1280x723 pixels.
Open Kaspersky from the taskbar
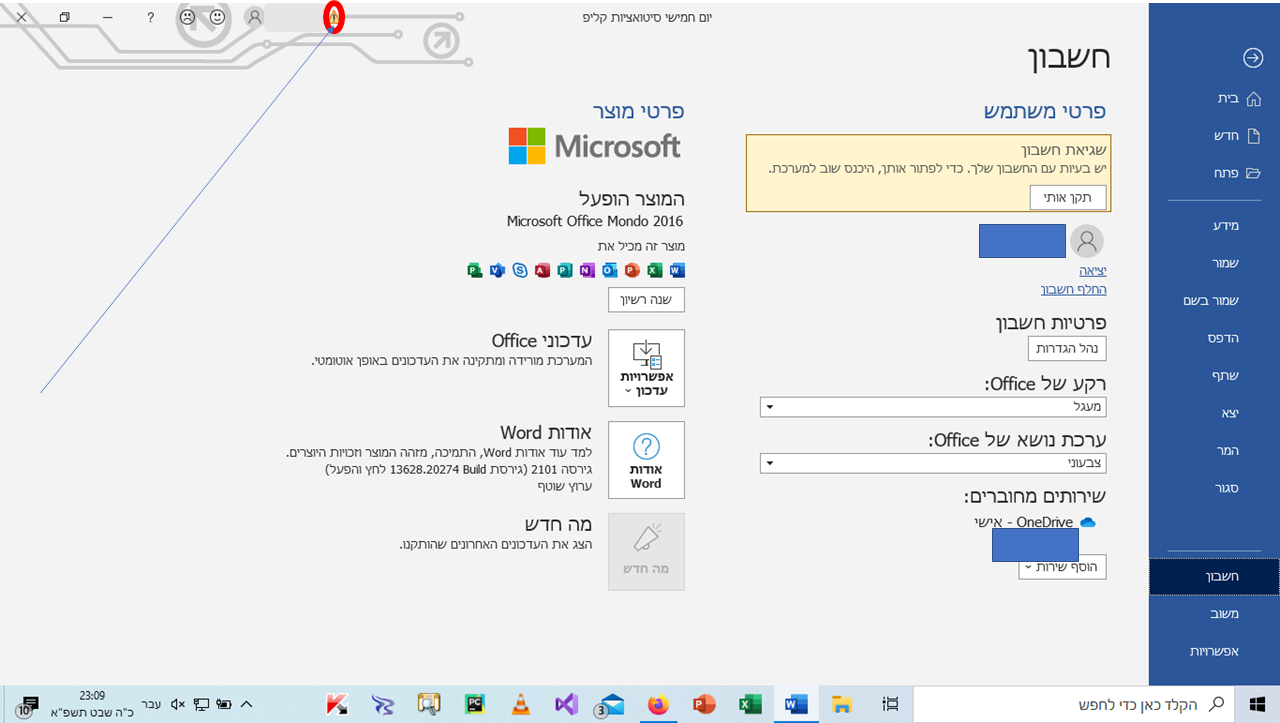(x=336, y=704)
